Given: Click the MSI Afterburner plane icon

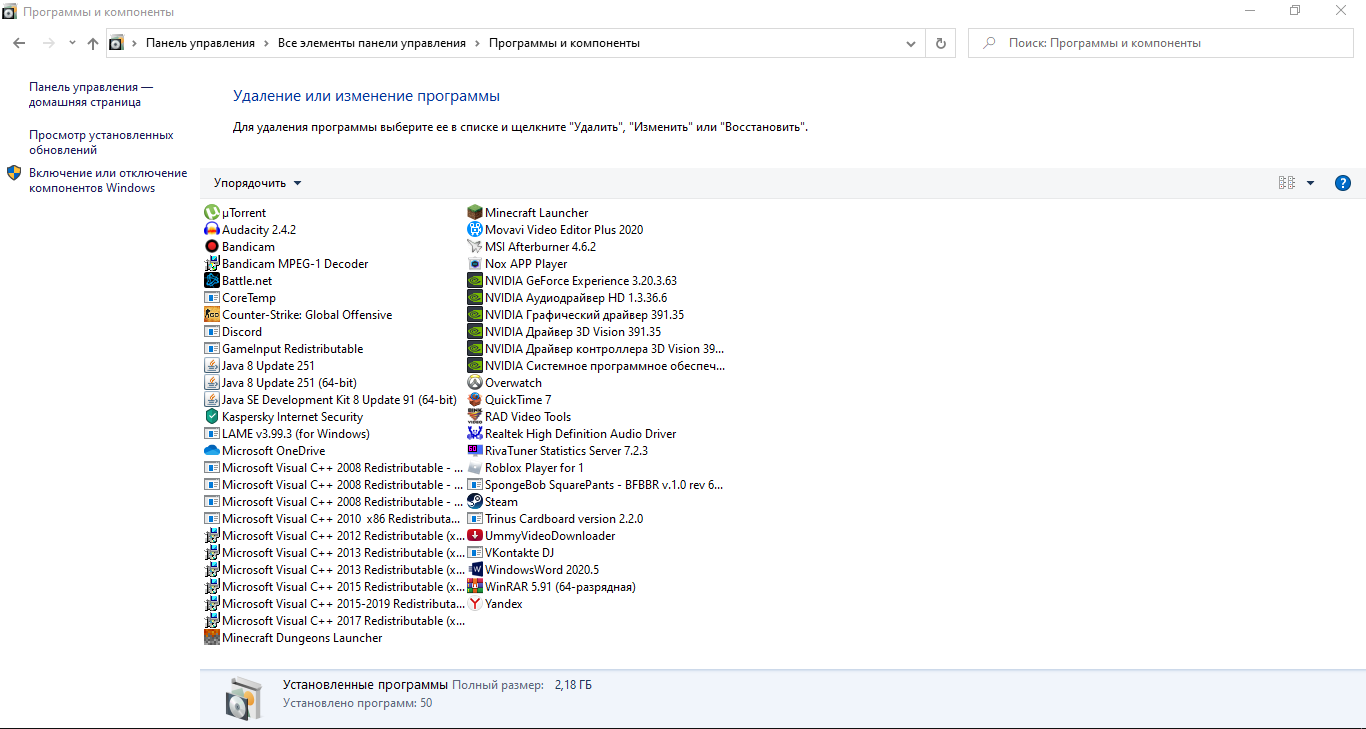Looking at the screenshot, I should pos(475,246).
